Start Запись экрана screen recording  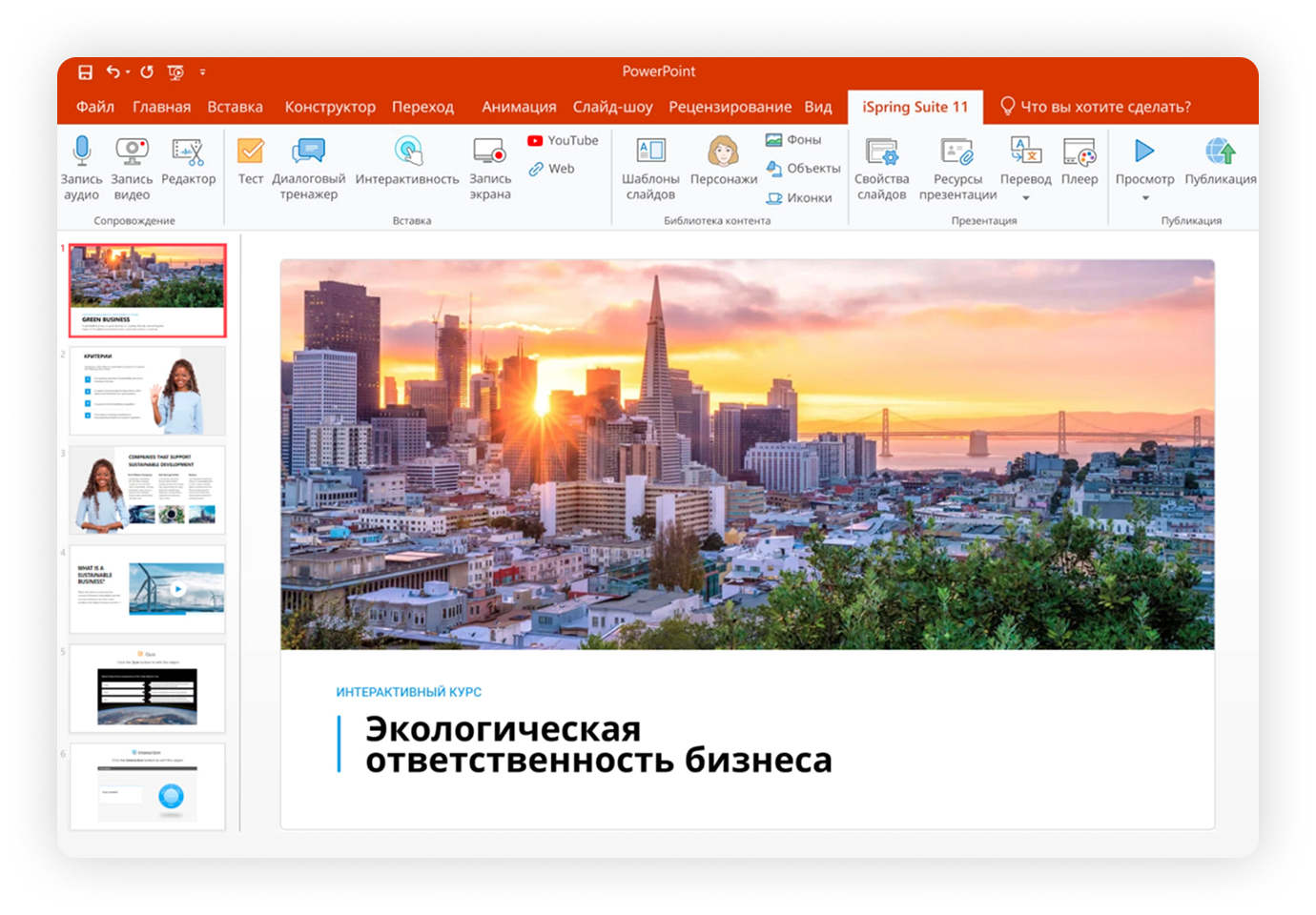[489, 152]
